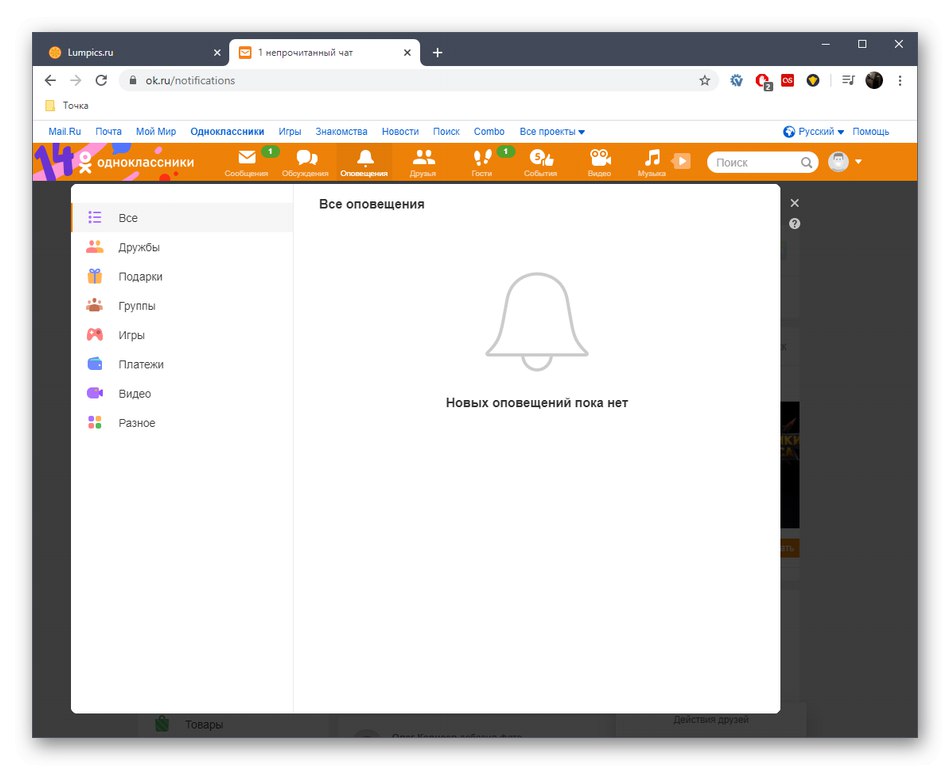Open a new browser tab

[437, 53]
